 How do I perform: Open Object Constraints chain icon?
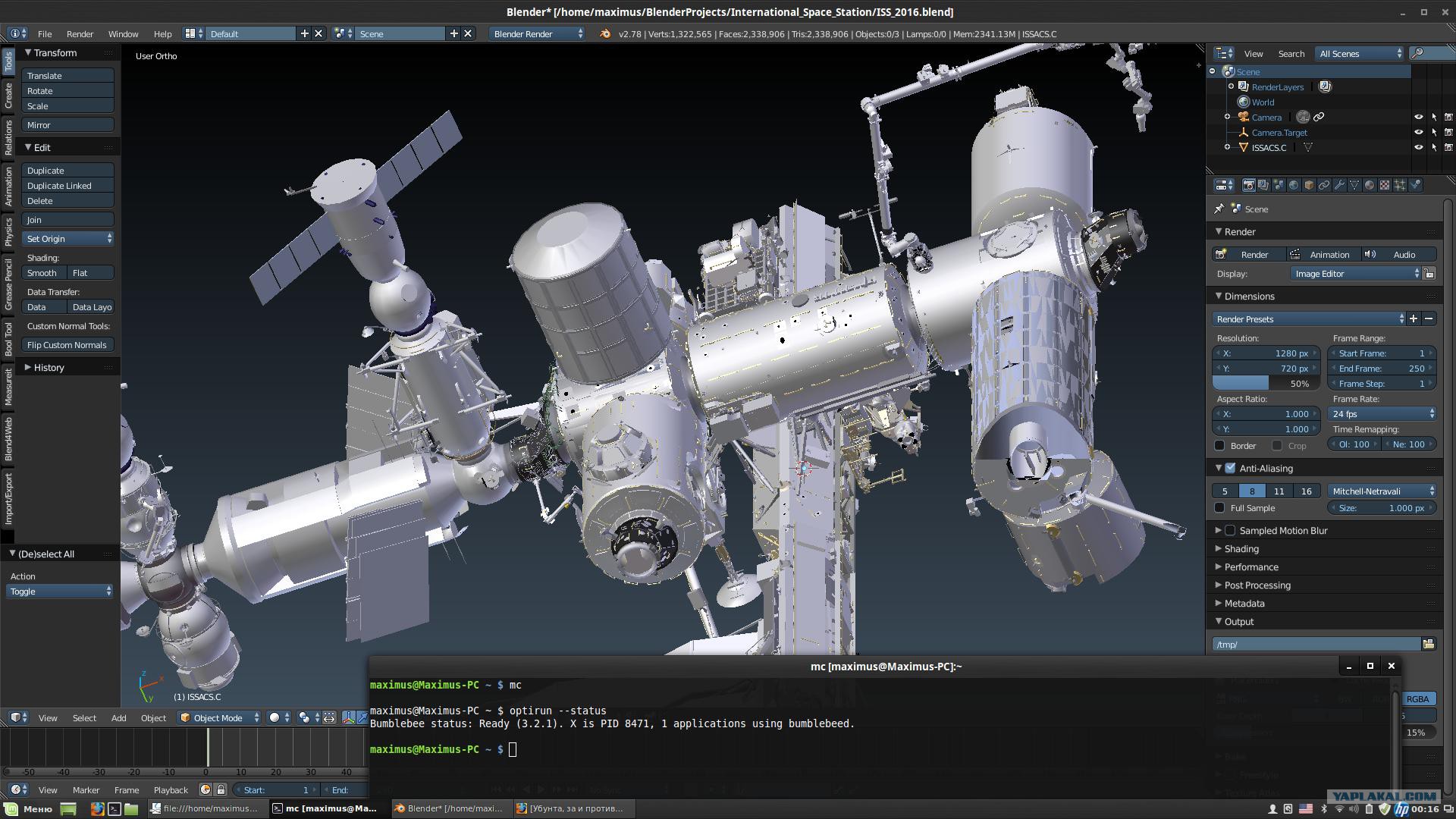point(1325,185)
